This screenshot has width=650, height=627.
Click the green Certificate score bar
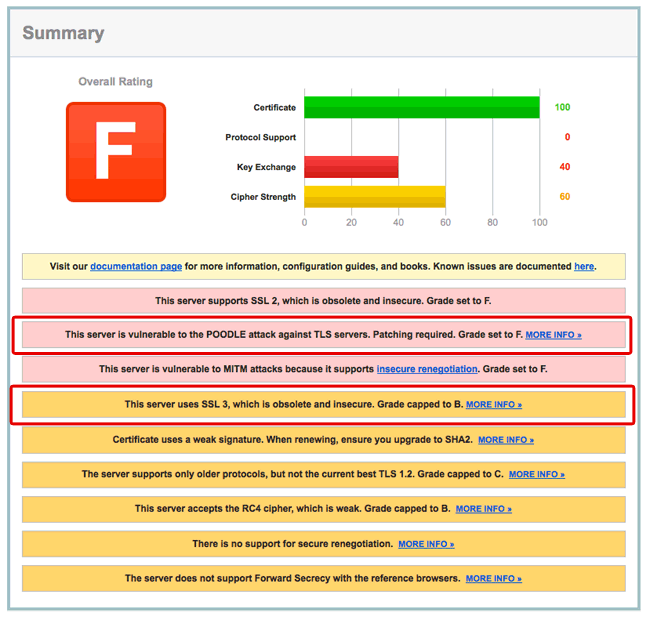click(x=421, y=107)
